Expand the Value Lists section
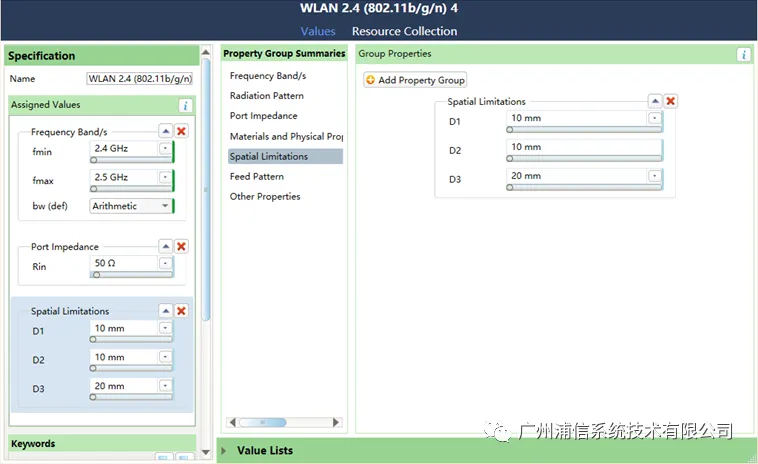 tap(224, 450)
